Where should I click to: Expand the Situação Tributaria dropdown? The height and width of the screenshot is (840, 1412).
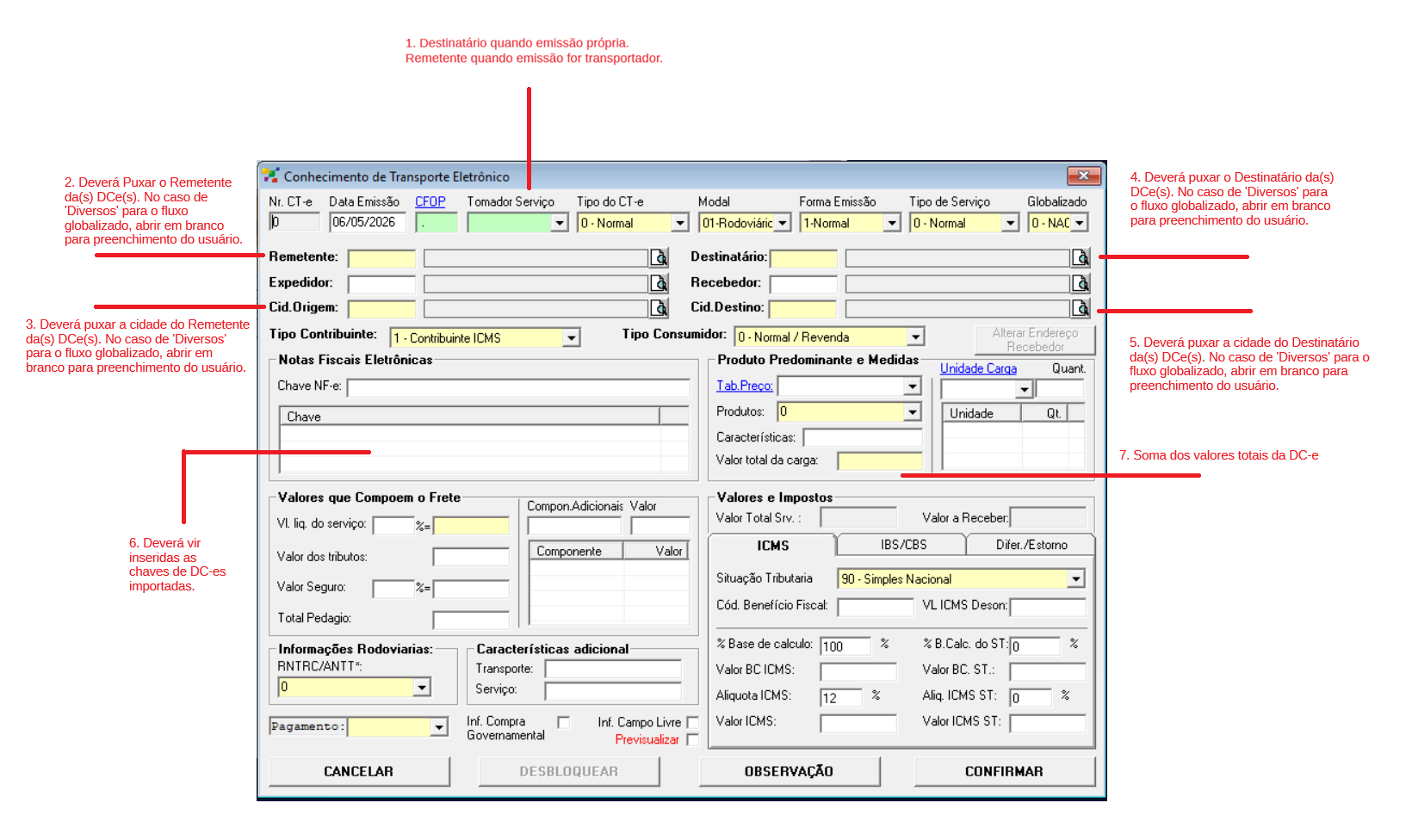1076,579
